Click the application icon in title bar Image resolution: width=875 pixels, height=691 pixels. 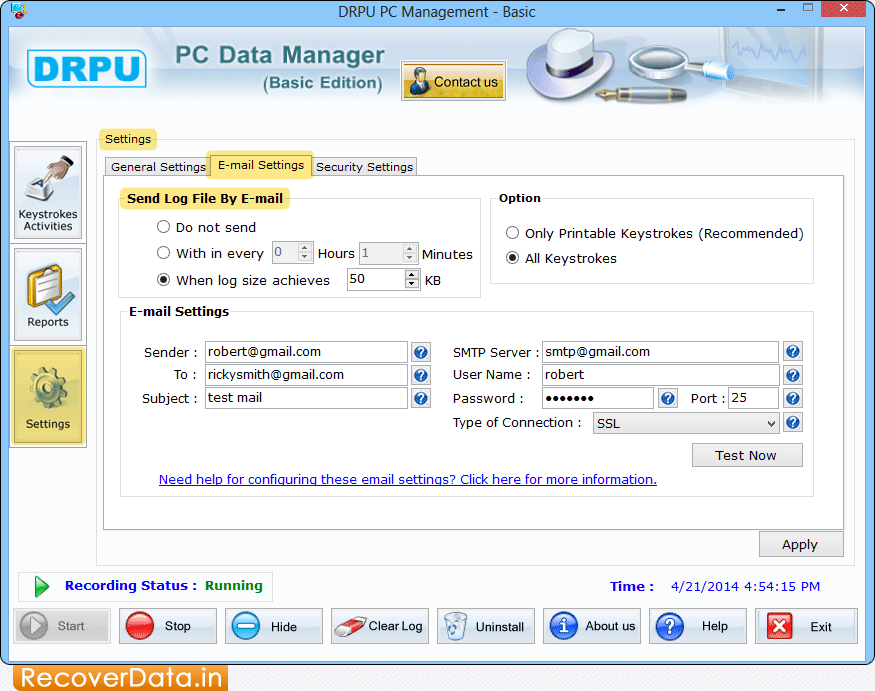(x=18, y=11)
